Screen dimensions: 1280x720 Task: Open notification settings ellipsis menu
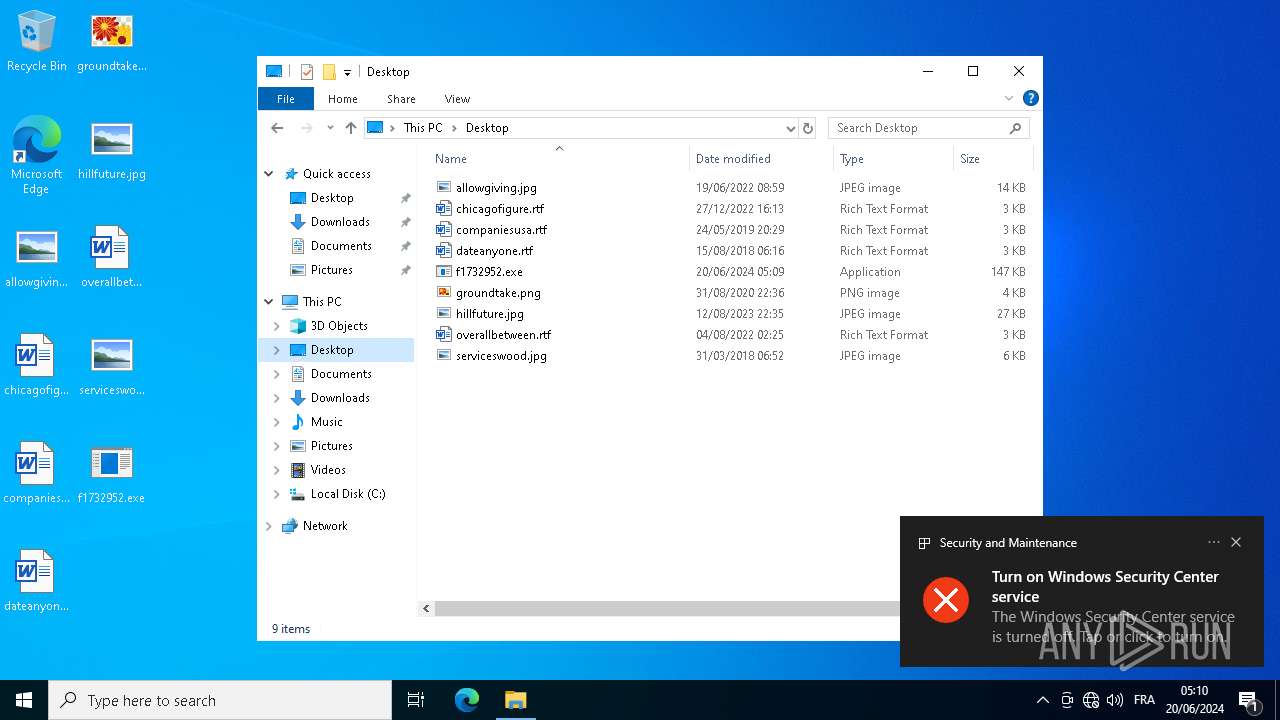coord(1214,542)
